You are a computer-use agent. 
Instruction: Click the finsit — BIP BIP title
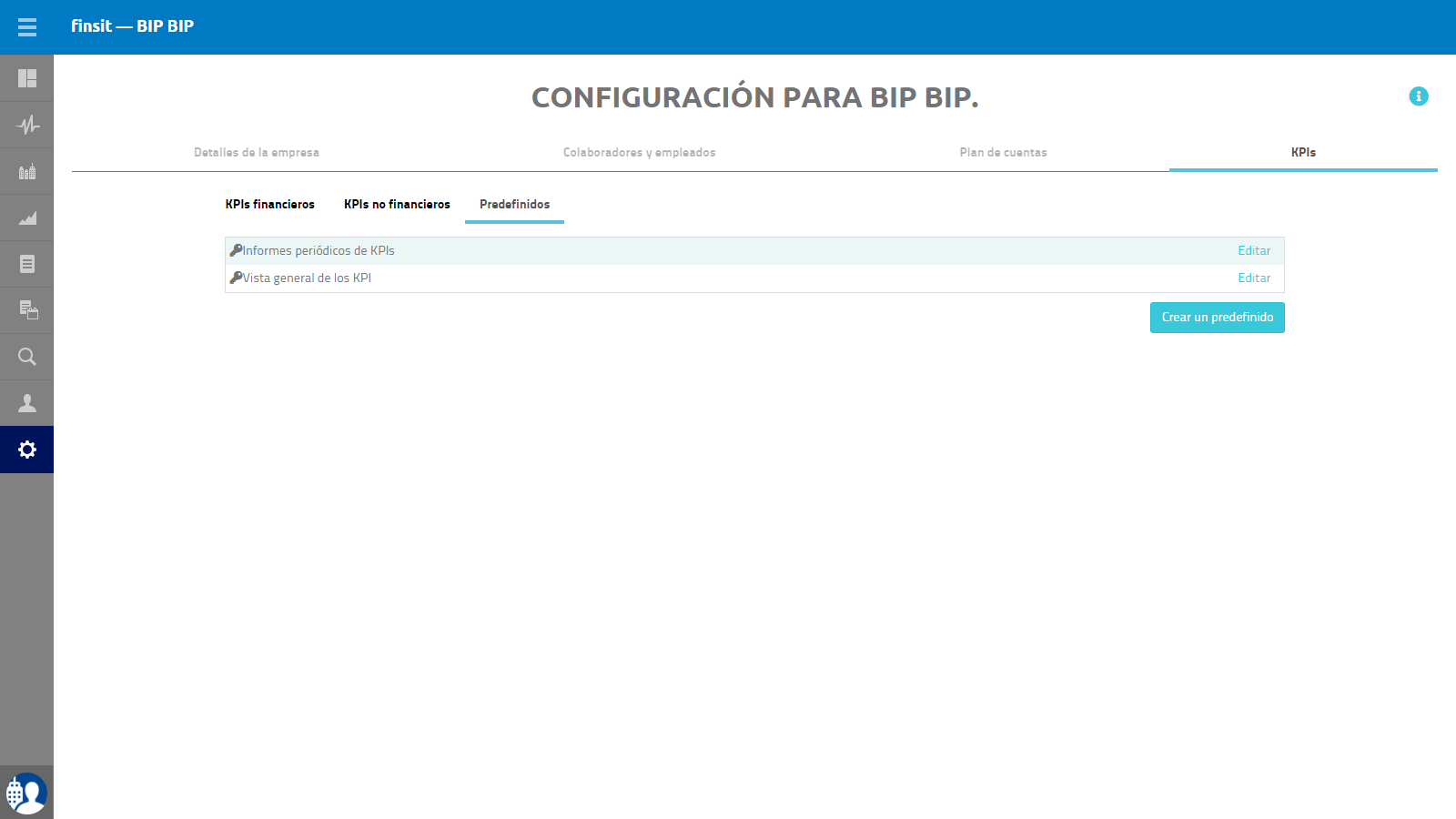(133, 26)
